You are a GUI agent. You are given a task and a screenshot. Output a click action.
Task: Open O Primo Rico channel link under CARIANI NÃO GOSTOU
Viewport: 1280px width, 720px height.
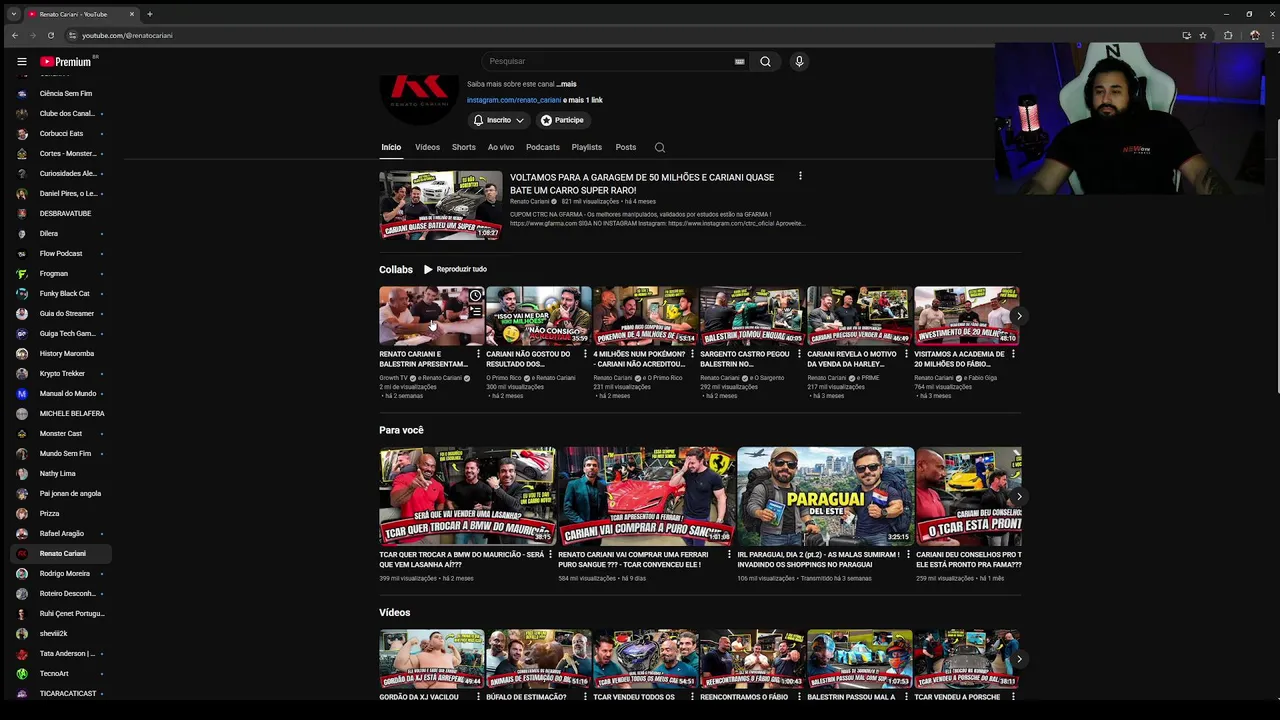504,378
